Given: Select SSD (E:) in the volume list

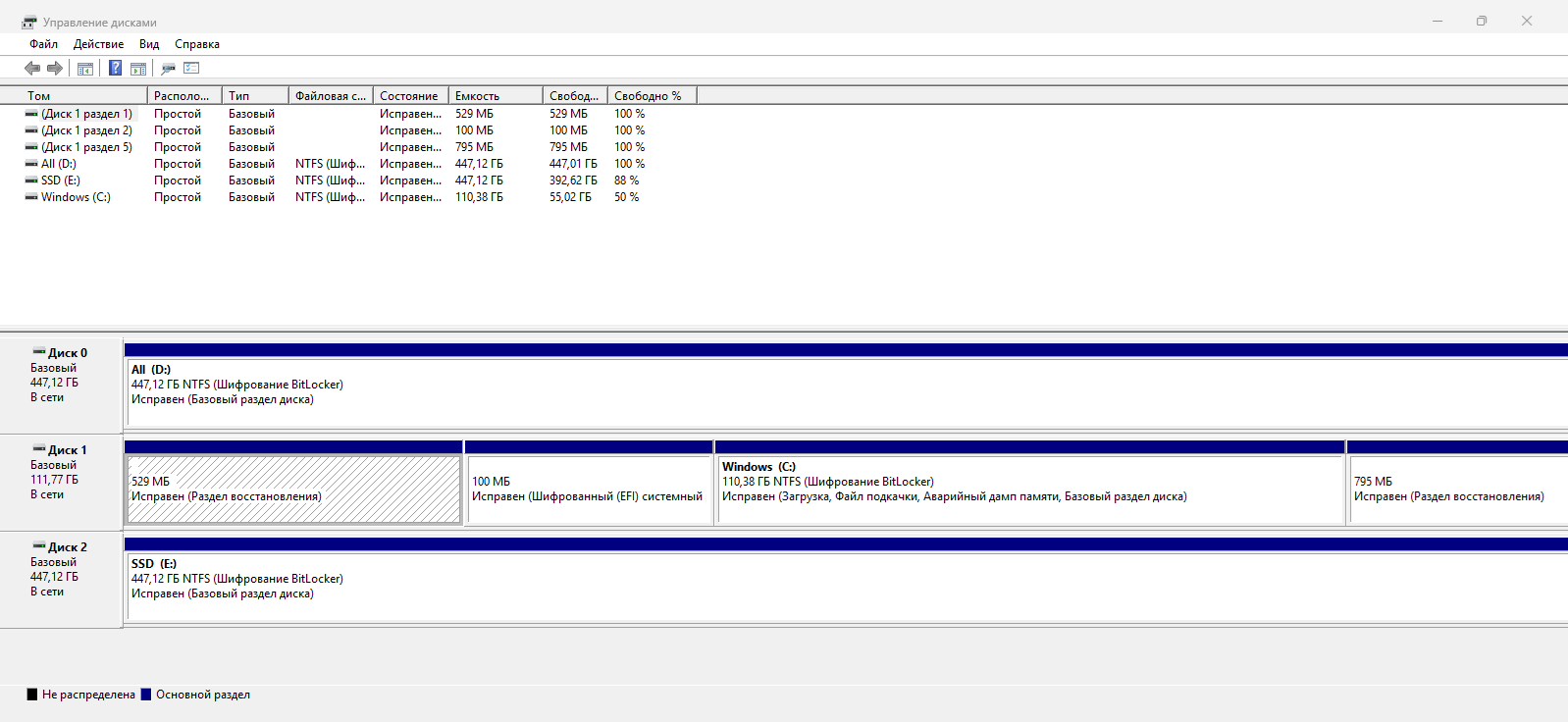Looking at the screenshot, I should [x=61, y=180].
